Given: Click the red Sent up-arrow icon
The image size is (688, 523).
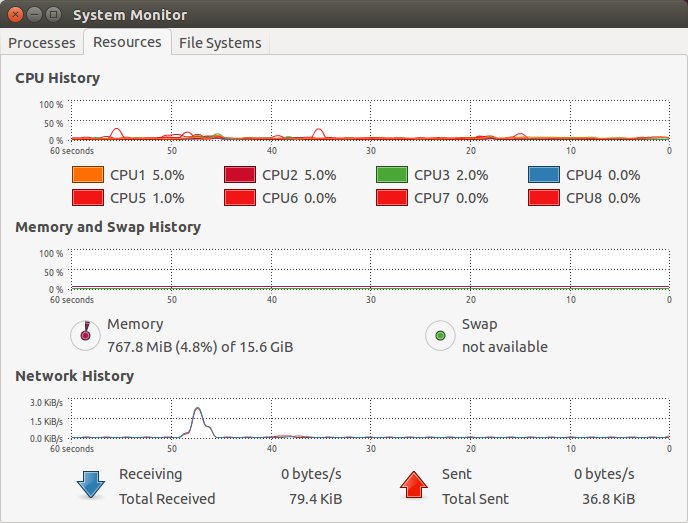Looking at the screenshot, I should (413, 485).
